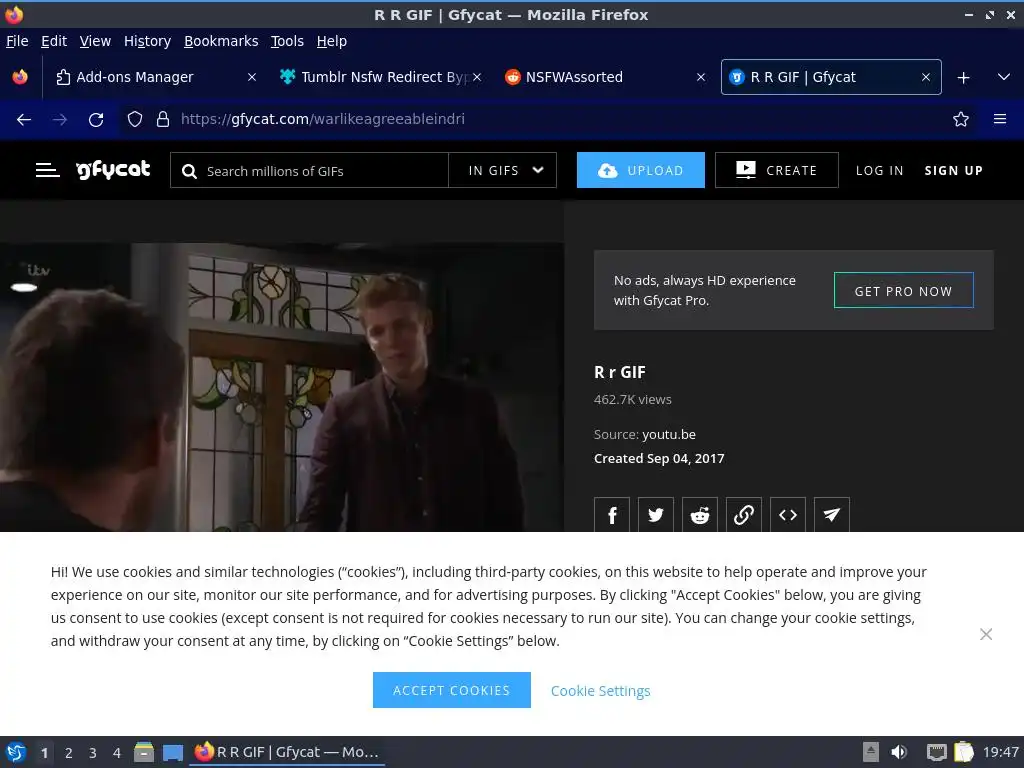Viewport: 1024px width, 768px height.
Task: Open the Help menu
Action: click(332, 41)
